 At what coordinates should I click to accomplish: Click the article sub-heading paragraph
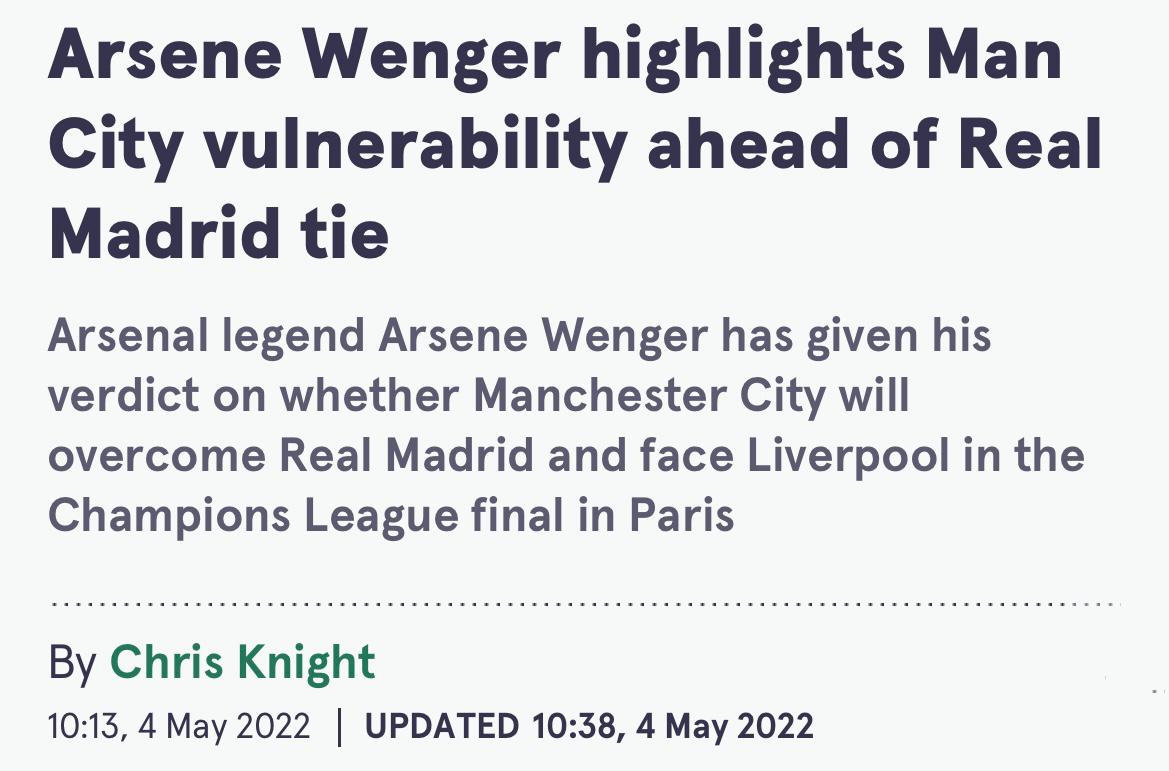click(565, 426)
